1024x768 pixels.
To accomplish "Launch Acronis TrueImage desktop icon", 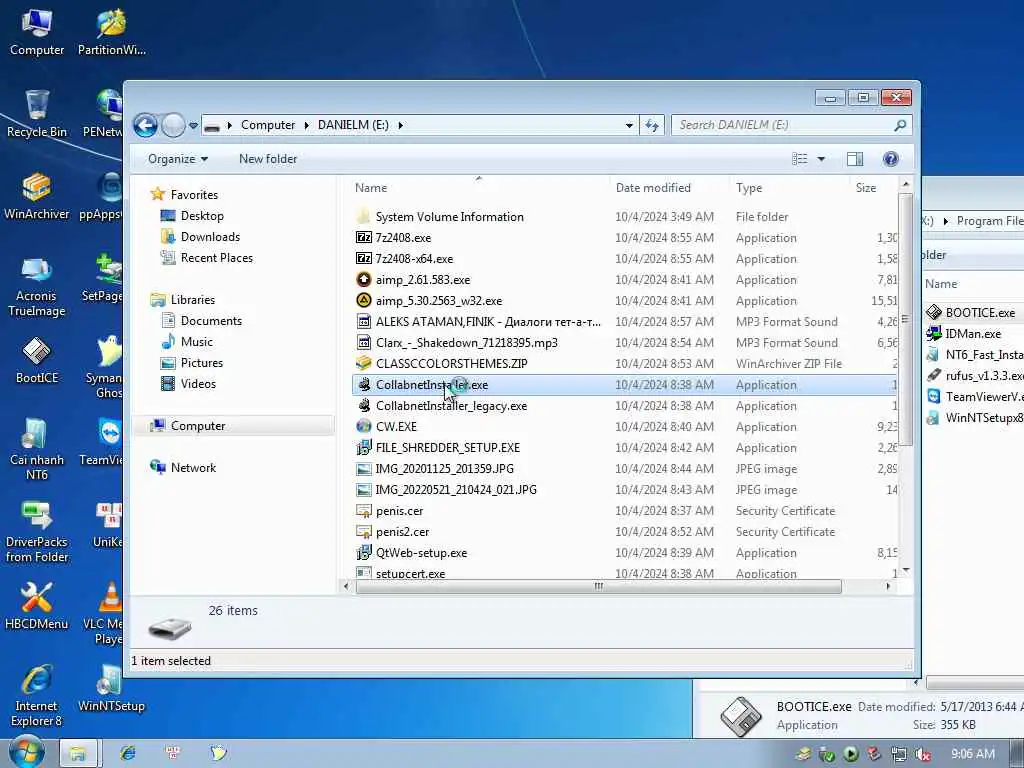I will (x=37, y=286).
